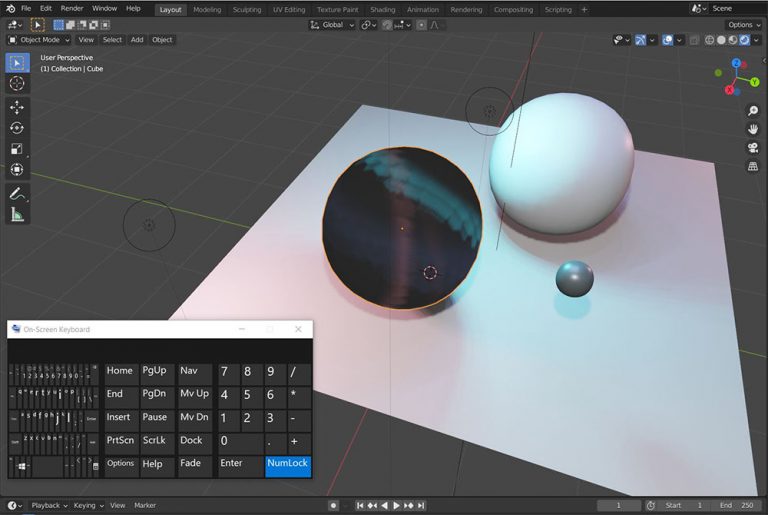Open the Render menu
Image resolution: width=768 pixels, height=515 pixels.
[72, 8]
